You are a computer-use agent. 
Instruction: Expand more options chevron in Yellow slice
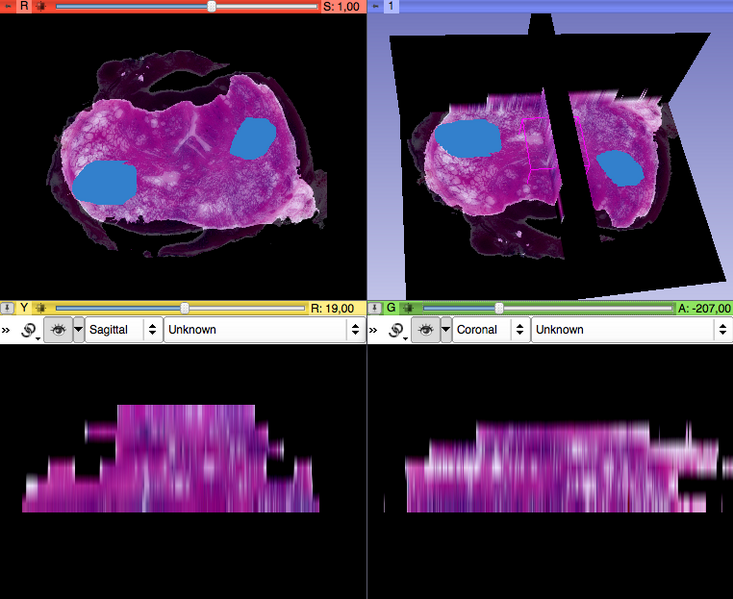[7, 330]
